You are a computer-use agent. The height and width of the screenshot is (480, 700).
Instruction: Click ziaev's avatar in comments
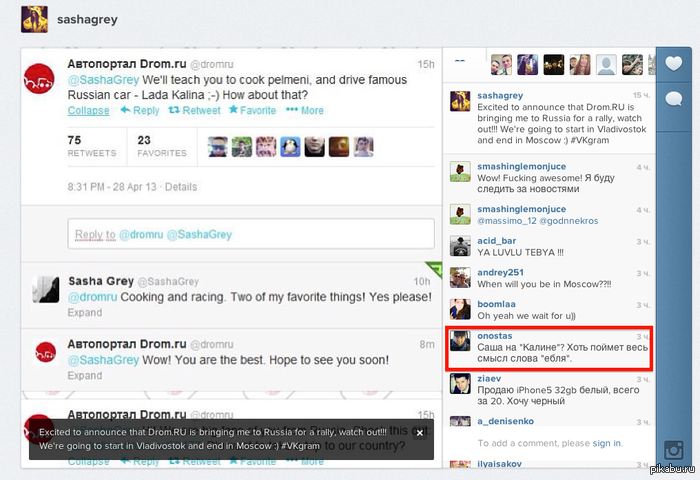[460, 384]
